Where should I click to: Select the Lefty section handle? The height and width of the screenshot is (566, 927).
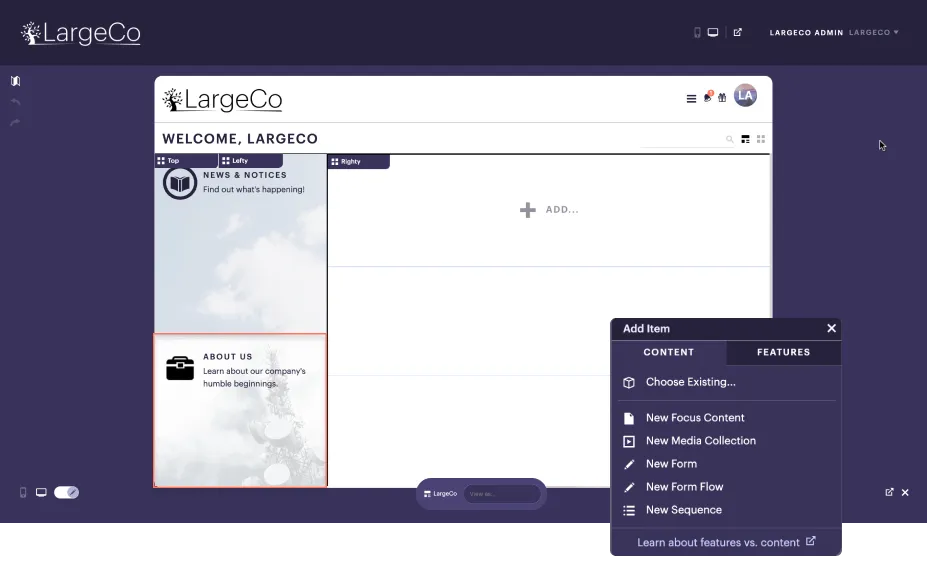coord(251,160)
